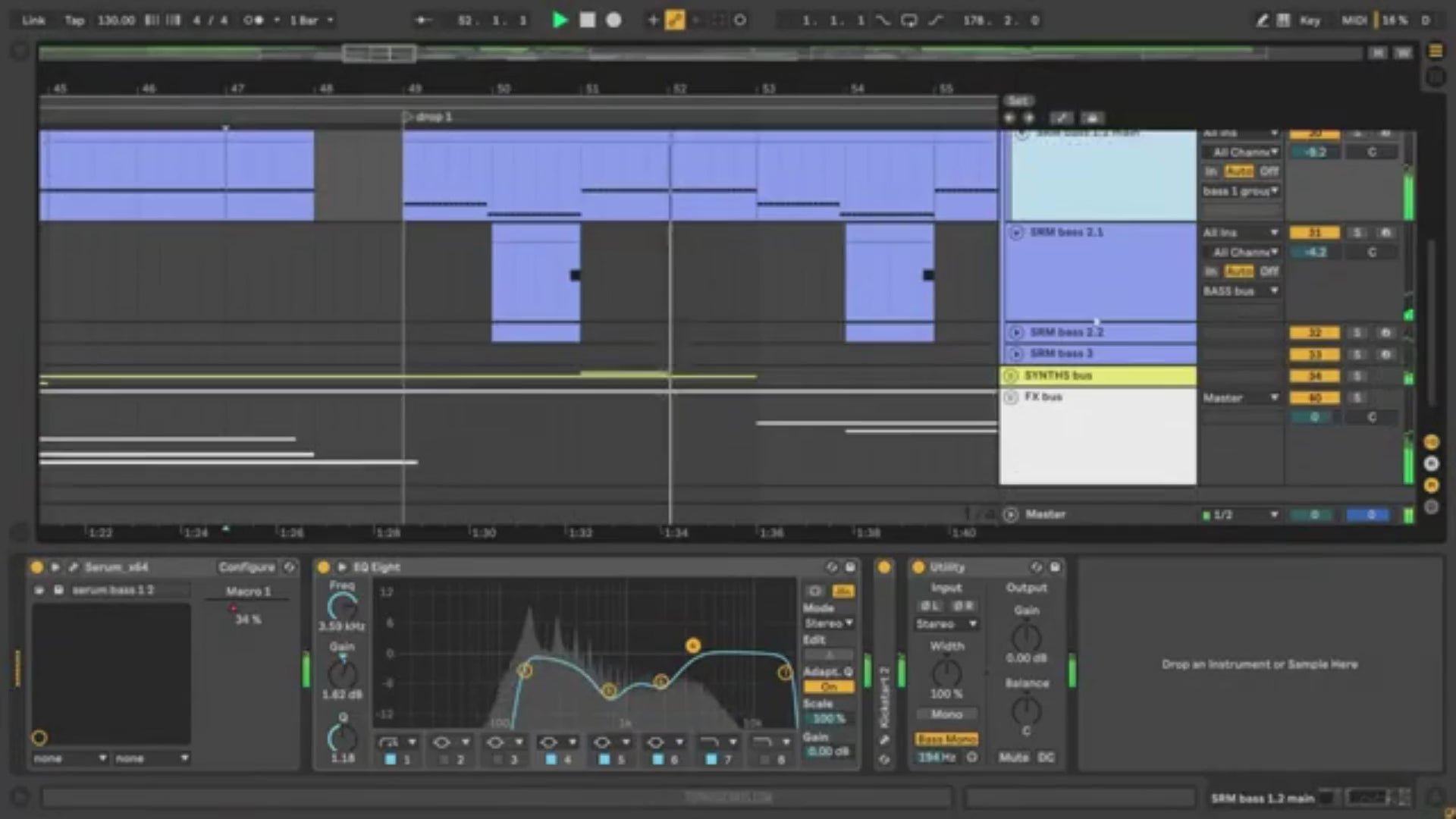
Task: Toggle the Punch-Out switch
Action: pos(935,20)
